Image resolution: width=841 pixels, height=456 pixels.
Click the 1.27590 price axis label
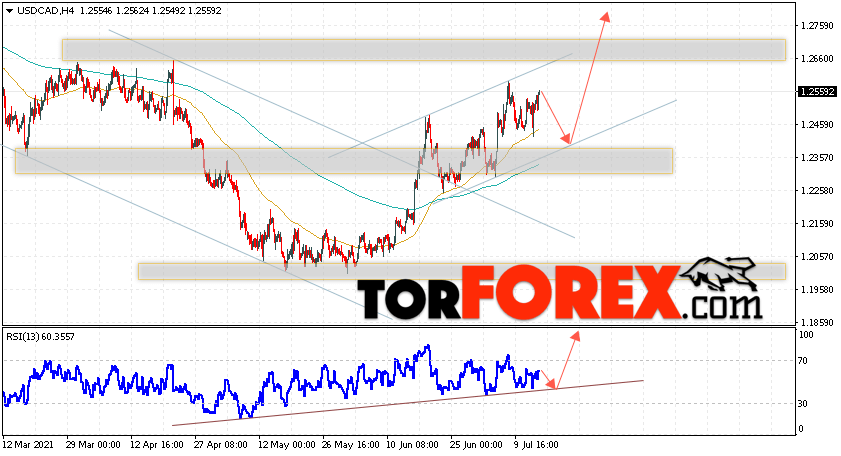[817, 25]
